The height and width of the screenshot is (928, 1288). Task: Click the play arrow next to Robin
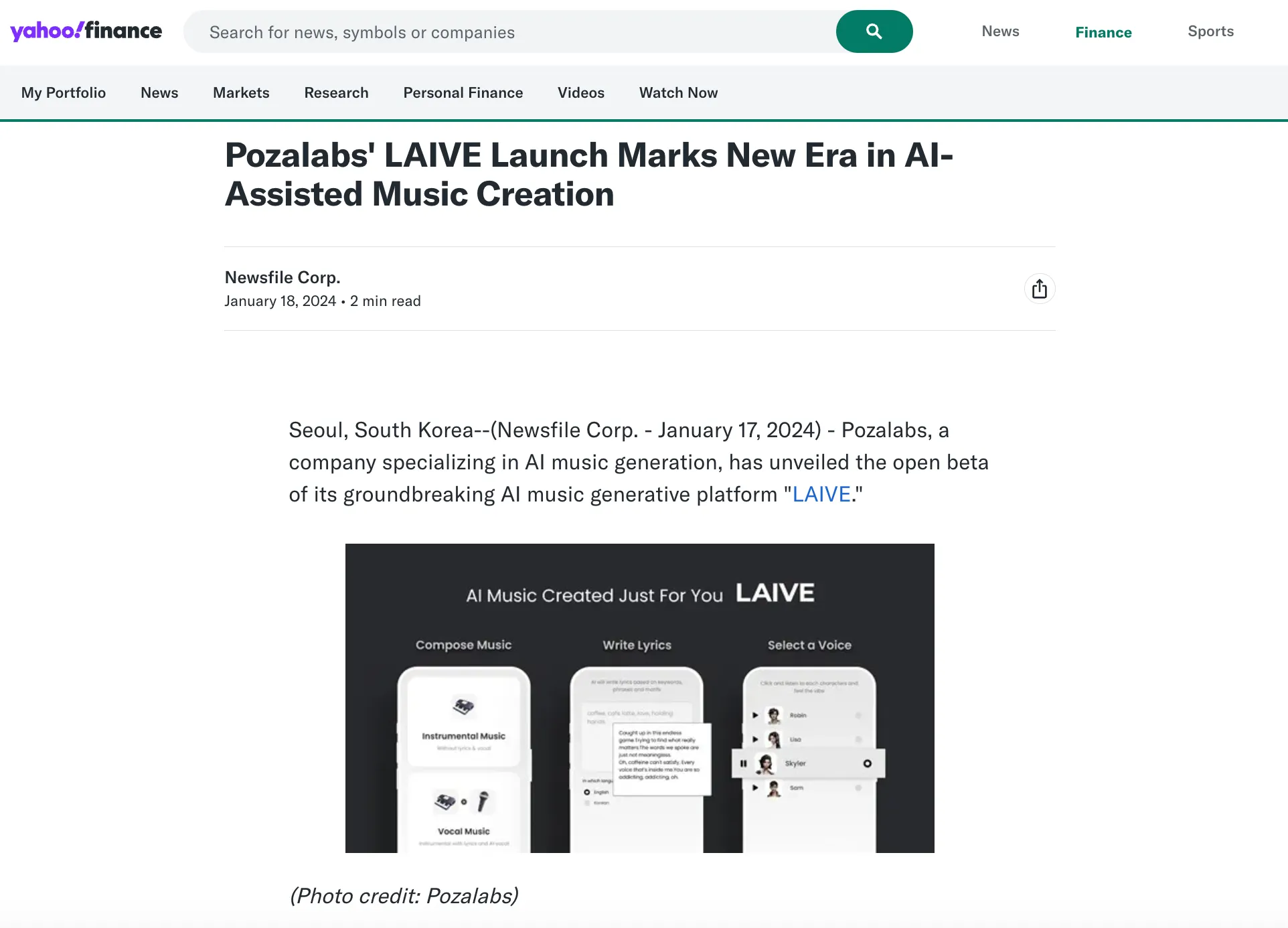(755, 715)
